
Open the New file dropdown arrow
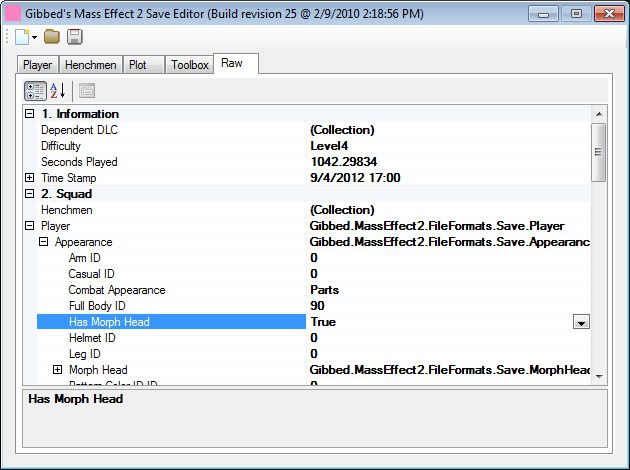click(35, 37)
